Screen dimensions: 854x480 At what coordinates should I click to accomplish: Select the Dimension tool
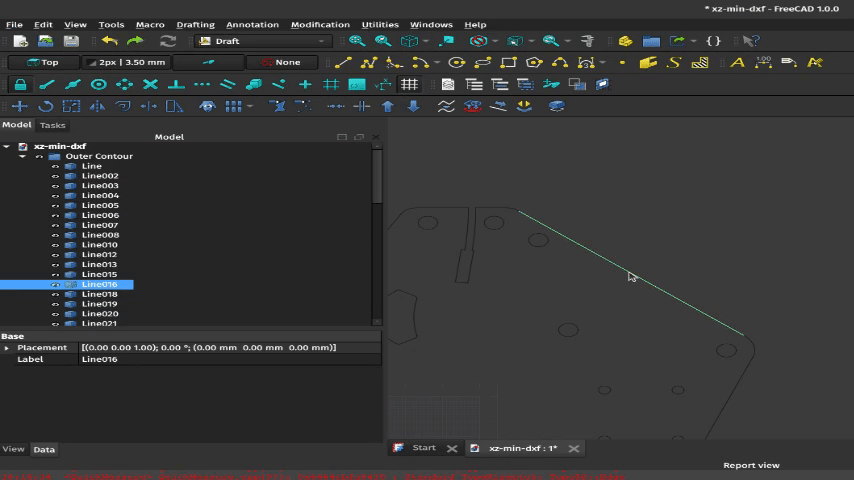click(764, 63)
